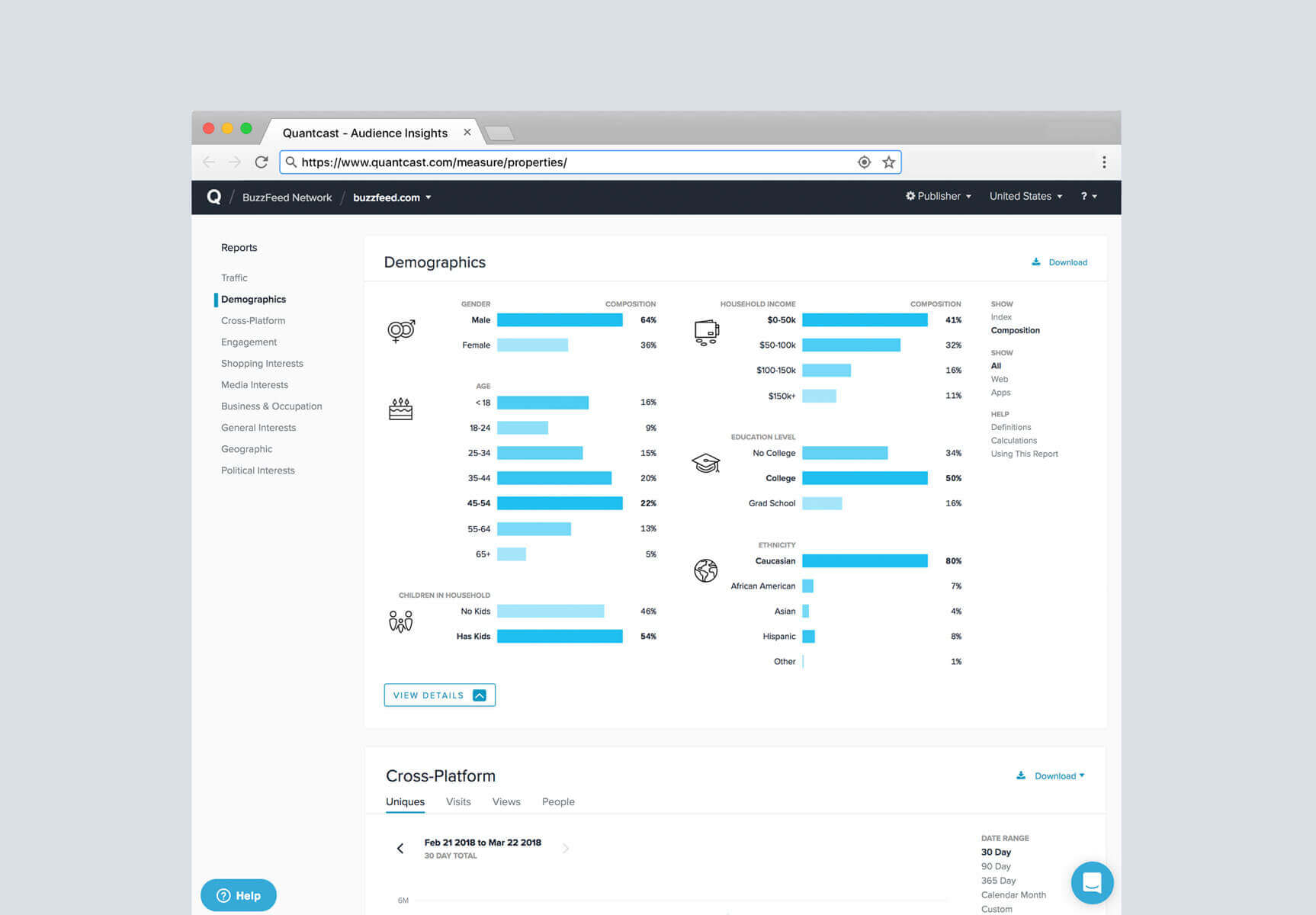
Task: Select 90 Day date range
Action: tap(996, 866)
